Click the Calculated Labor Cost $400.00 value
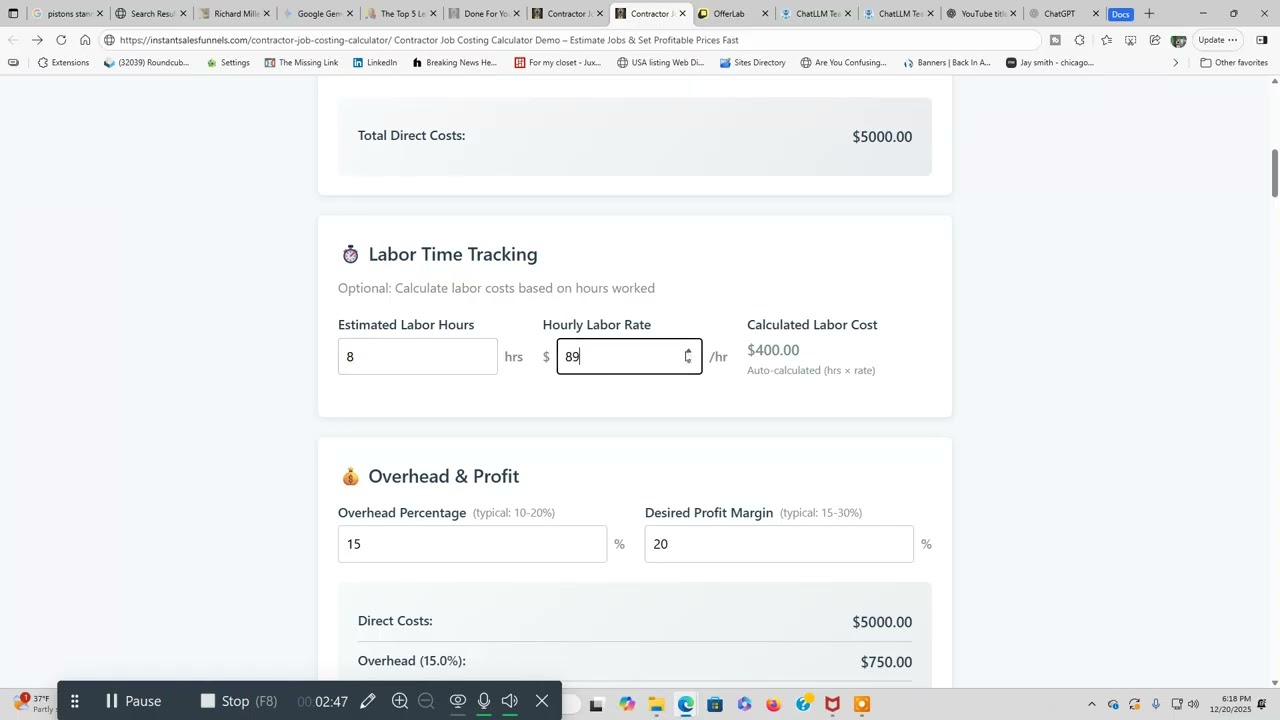Viewport: 1280px width, 720px height. tap(773, 350)
